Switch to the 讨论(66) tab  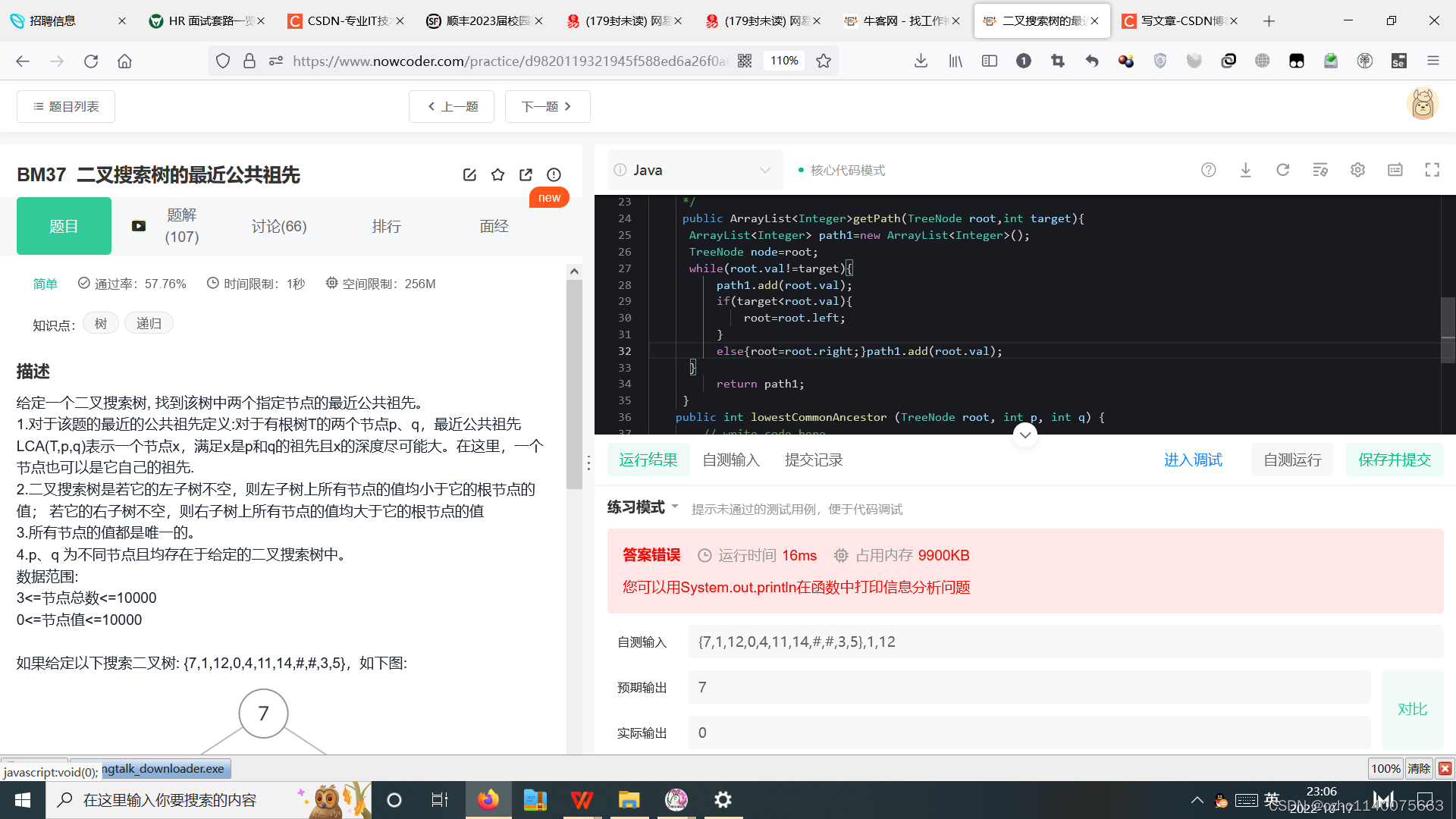tap(279, 226)
